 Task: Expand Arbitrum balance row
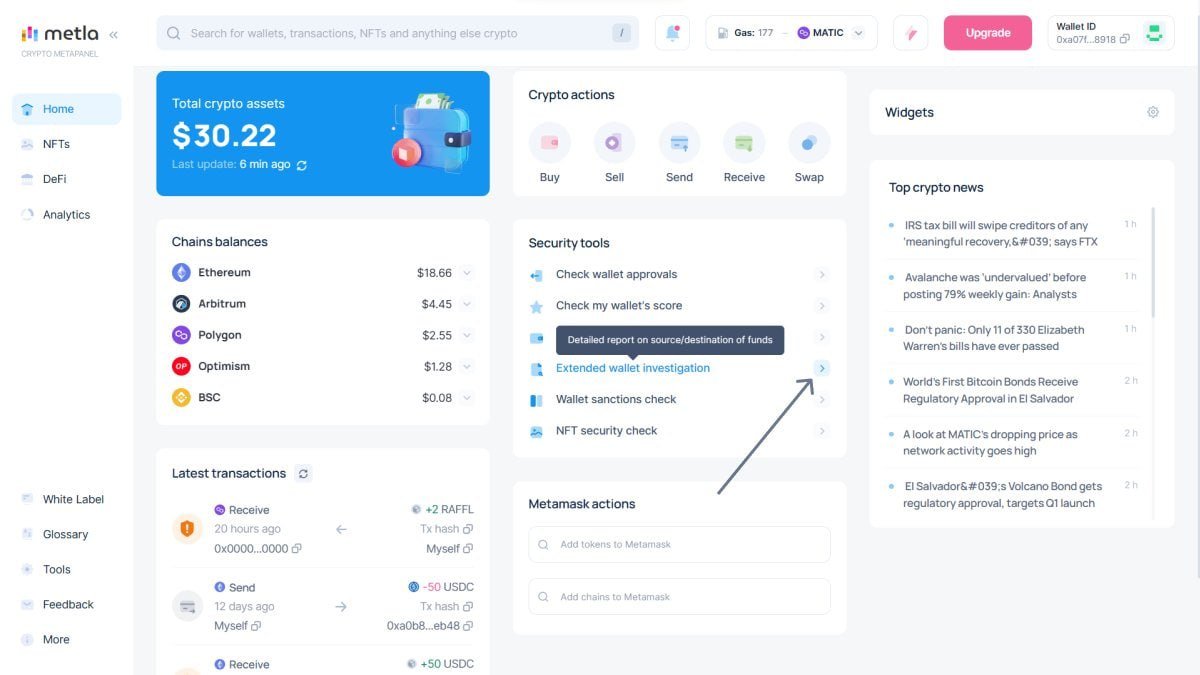467,304
